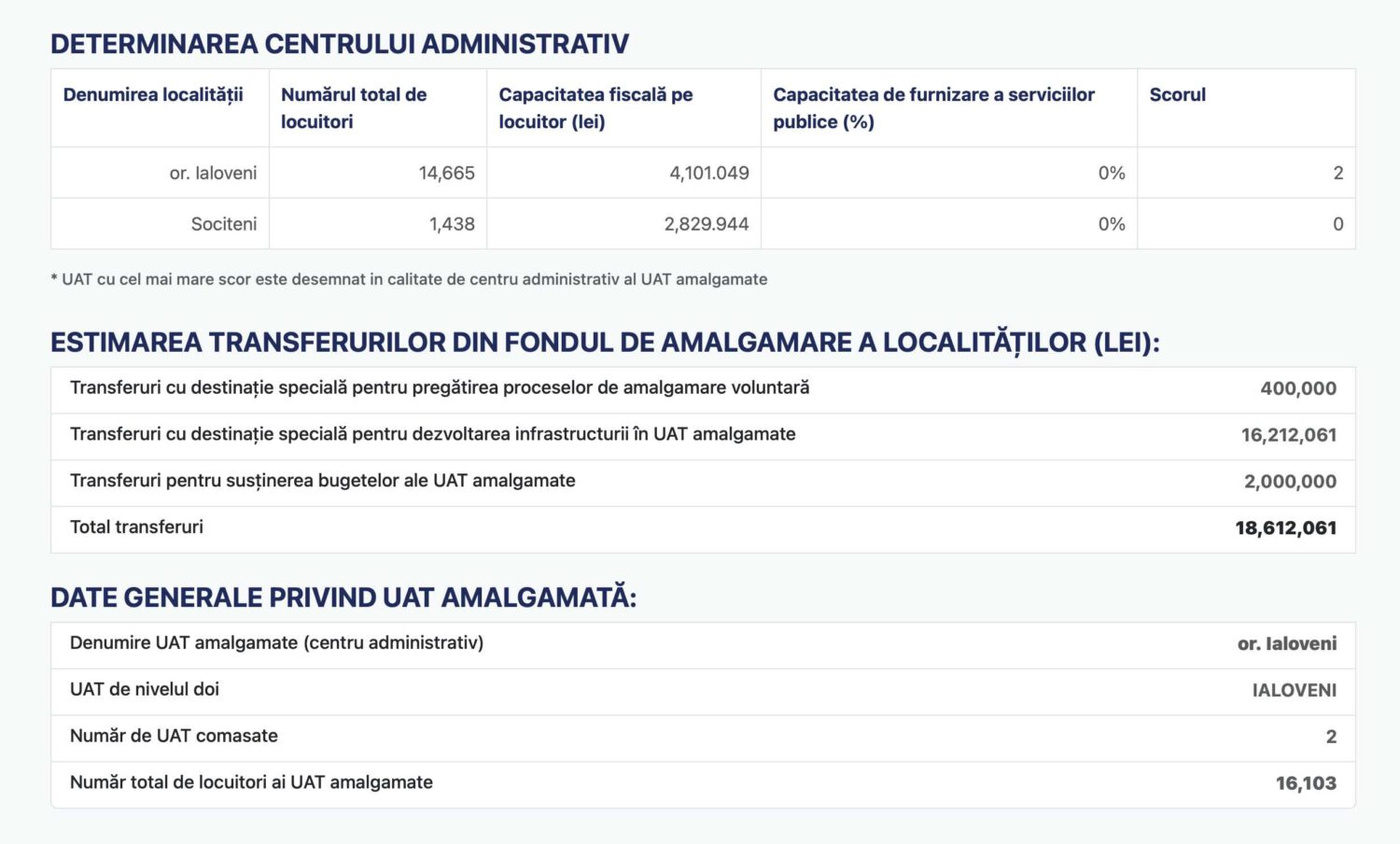Select the IALOVENI value under UAT de nivelul doi
This screenshot has width=1400, height=844.
[x=1295, y=690]
